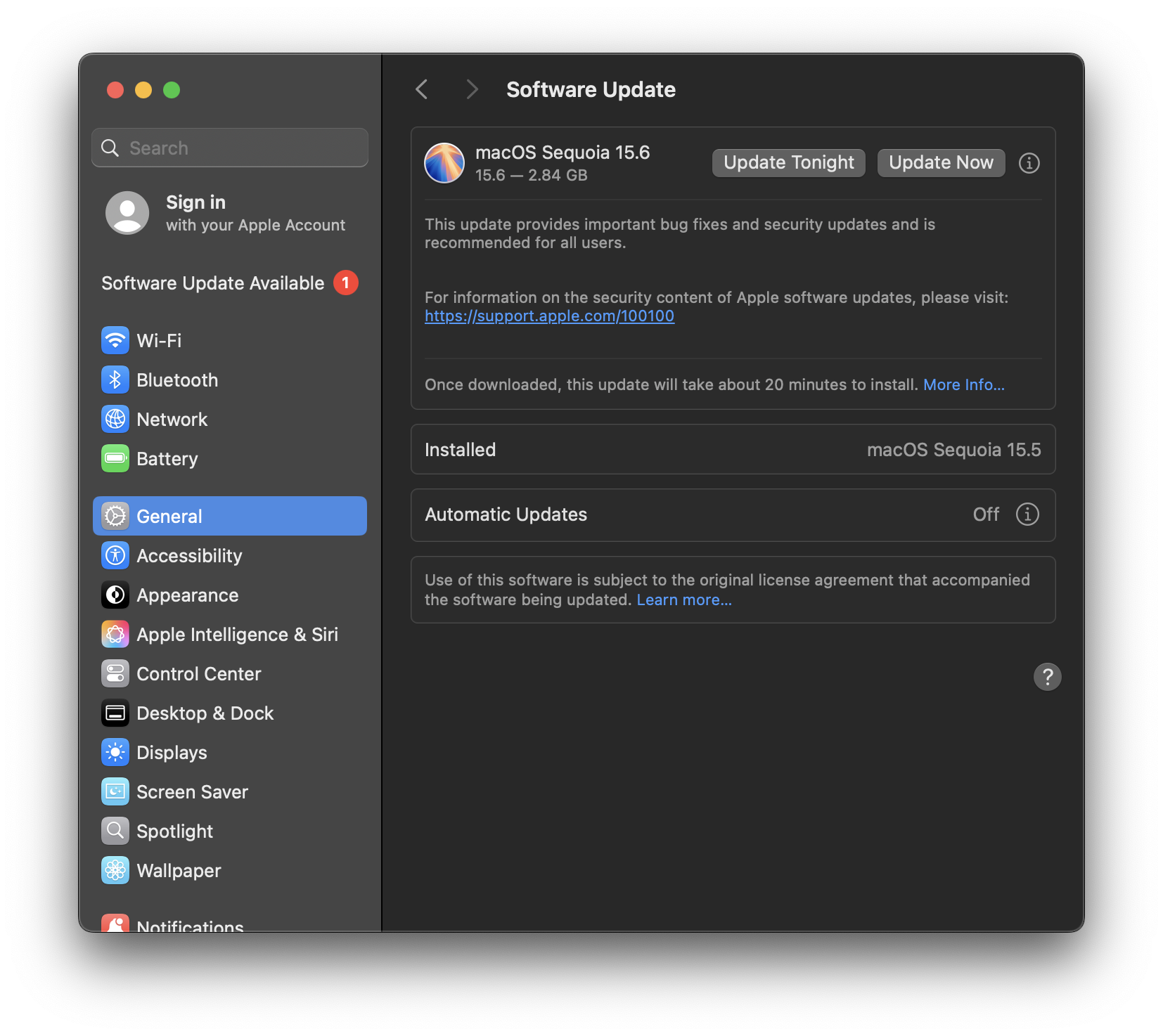This screenshot has height=1036, width=1163.
Task: Open Accessibility icon in sidebar
Action: 115,556
